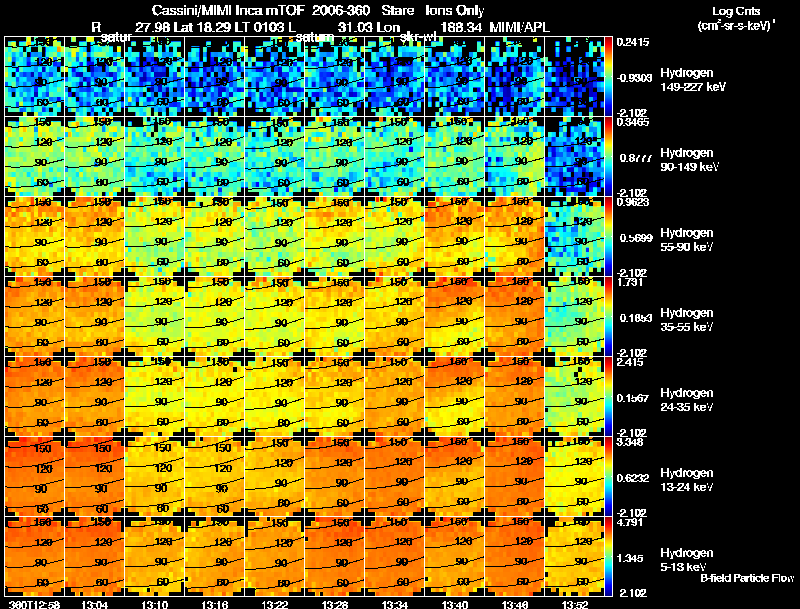Select the 35-55 keV panel at 13:10
The image size is (800, 609).
[x=155, y=317]
